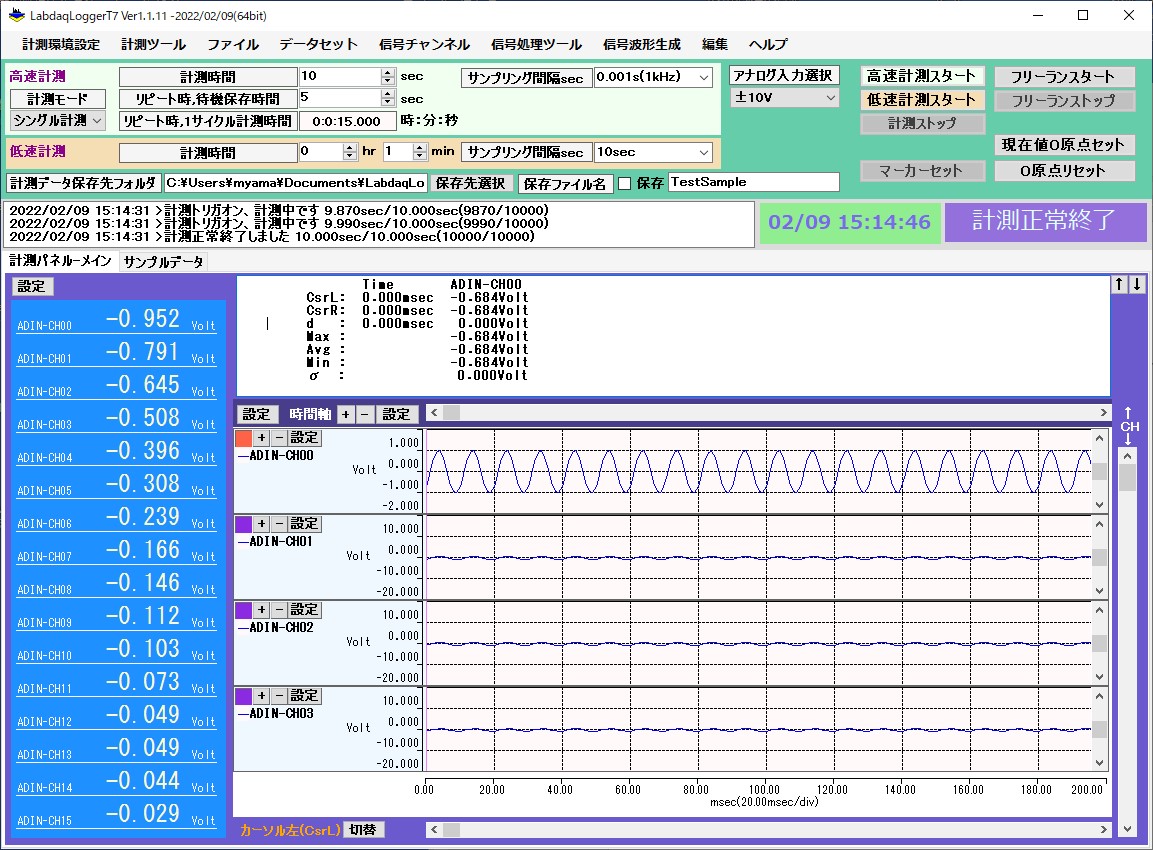Click the "+" scale icon on ADIN-CH00 graph
Image resolution: width=1153 pixels, height=850 pixels.
tap(261, 438)
